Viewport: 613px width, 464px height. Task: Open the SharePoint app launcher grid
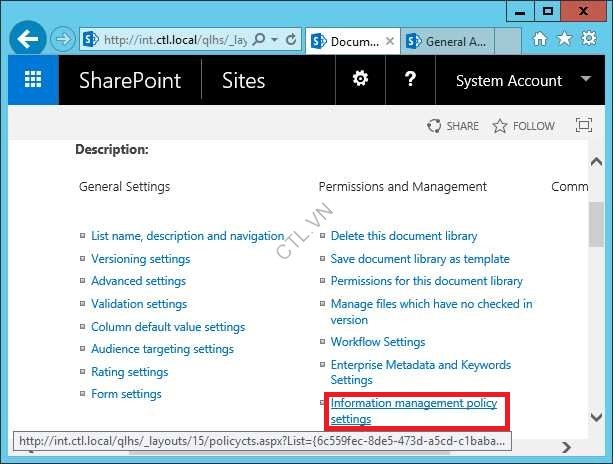(x=33, y=81)
